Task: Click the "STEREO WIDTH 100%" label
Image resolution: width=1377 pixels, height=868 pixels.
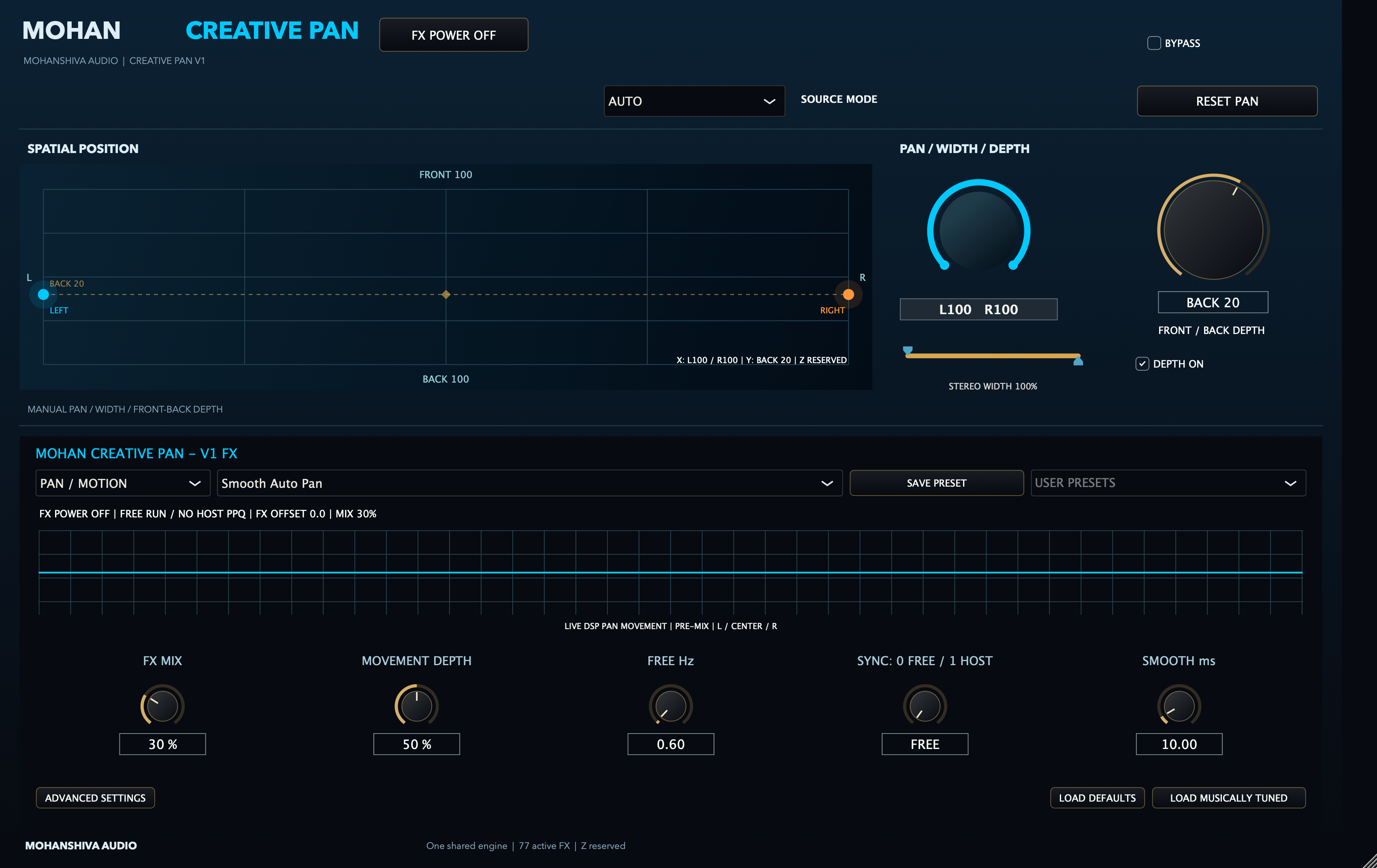Action: [993, 387]
